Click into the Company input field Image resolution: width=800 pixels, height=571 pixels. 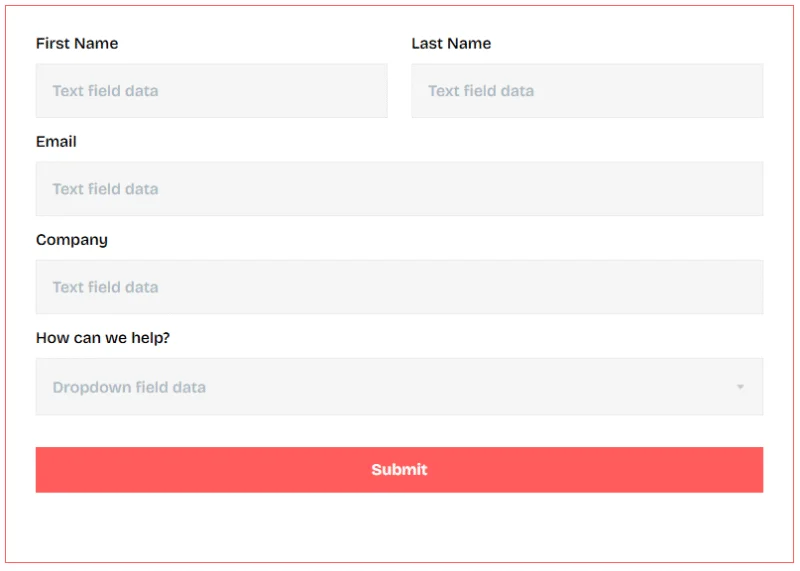(x=399, y=287)
